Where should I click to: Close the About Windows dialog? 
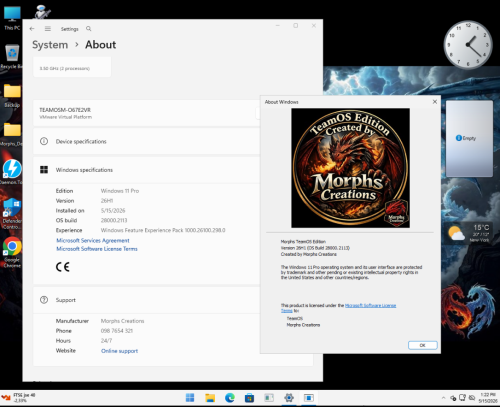point(435,102)
